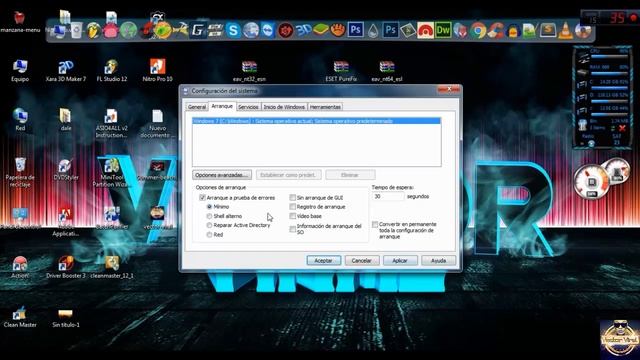Launch Dreamweaver from the dock
Viewport: 640px width, 360px height.
pyautogui.click(x=443, y=30)
